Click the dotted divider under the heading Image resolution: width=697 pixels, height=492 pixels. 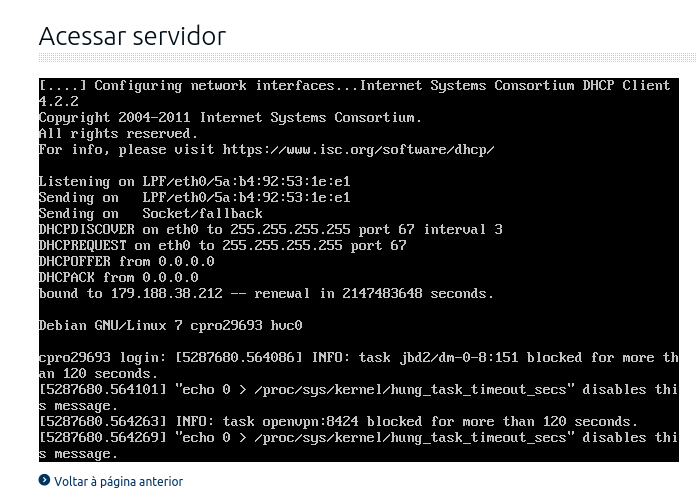tap(368, 57)
